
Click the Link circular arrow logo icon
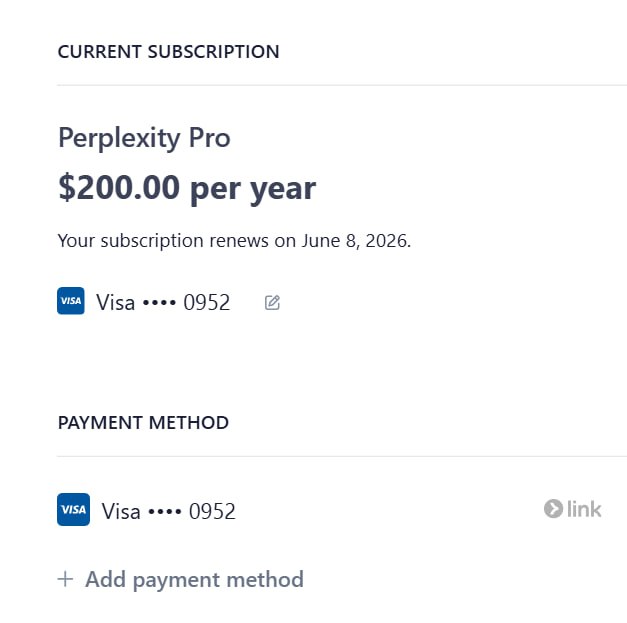coord(553,509)
